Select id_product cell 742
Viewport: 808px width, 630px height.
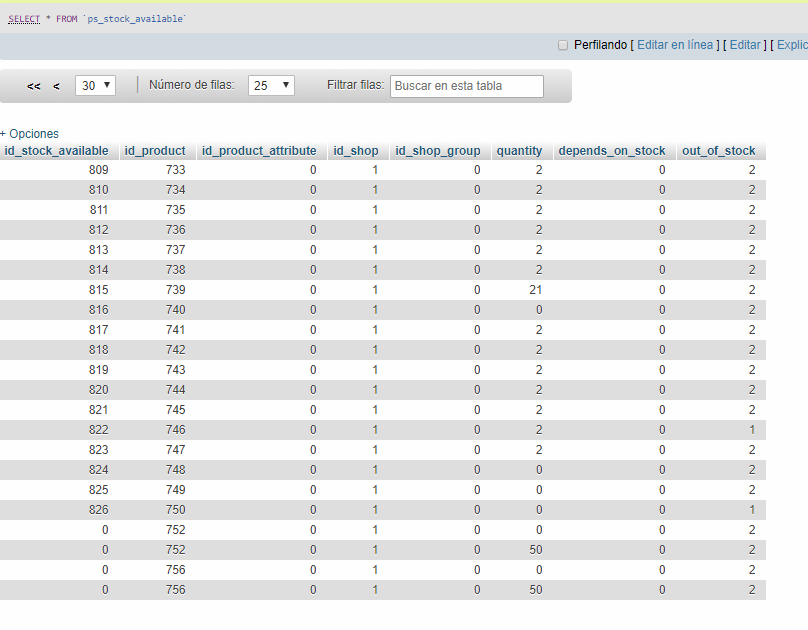click(x=176, y=350)
